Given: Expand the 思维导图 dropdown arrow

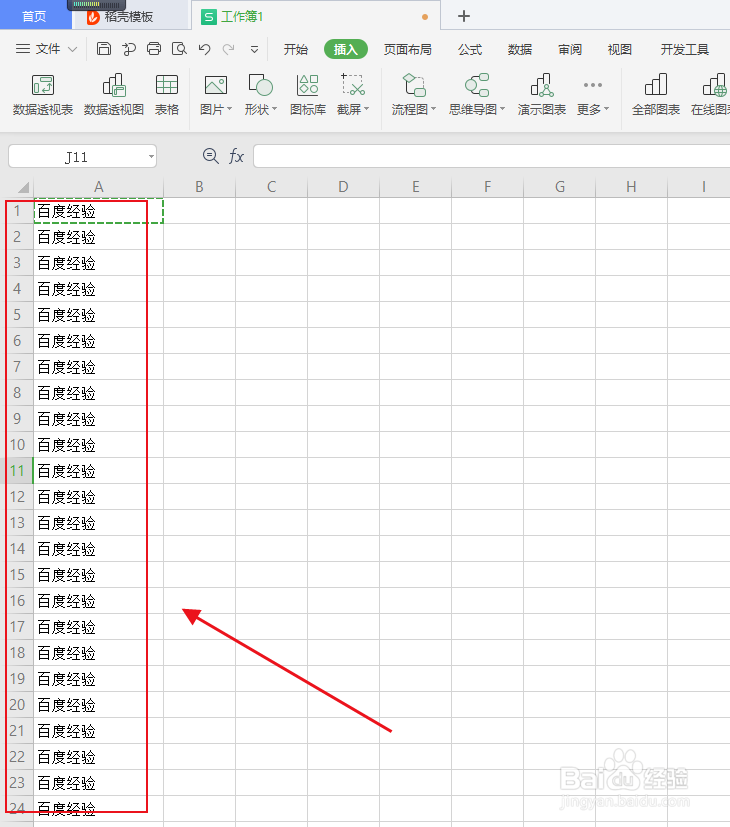Looking at the screenshot, I should tap(503, 109).
